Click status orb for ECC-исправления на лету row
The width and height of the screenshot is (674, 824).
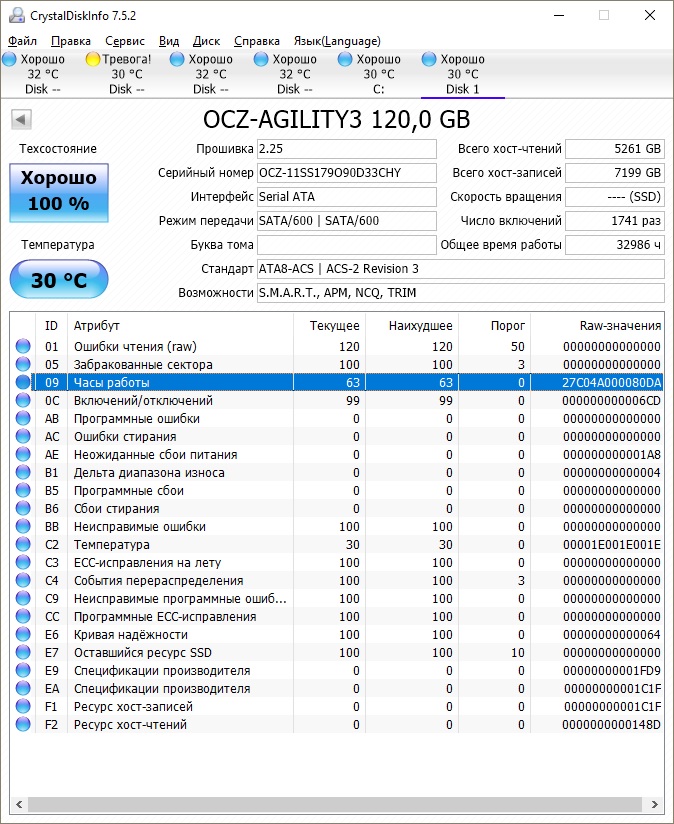(23, 562)
